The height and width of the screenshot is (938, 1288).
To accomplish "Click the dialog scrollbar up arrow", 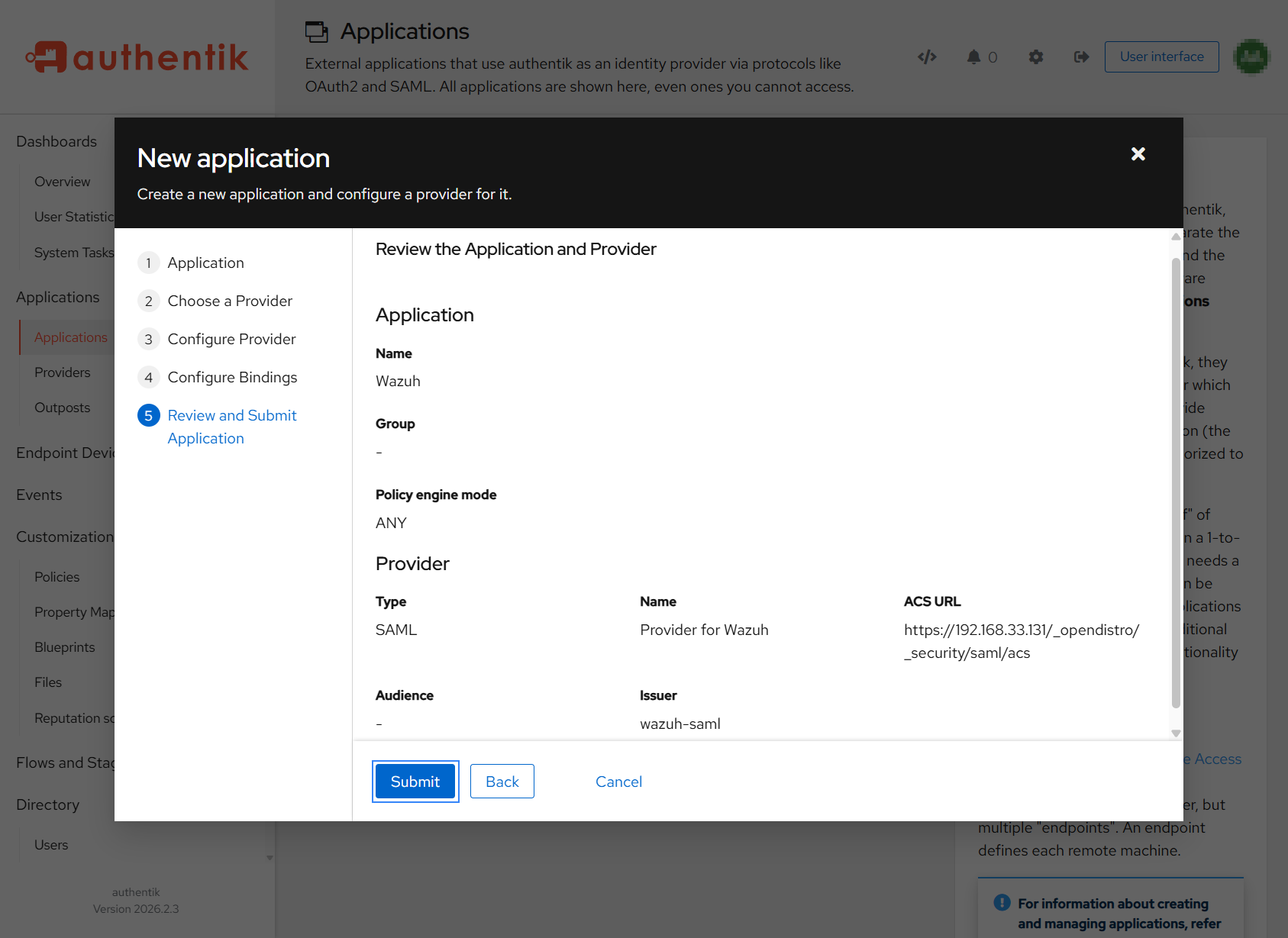I will point(1176,237).
